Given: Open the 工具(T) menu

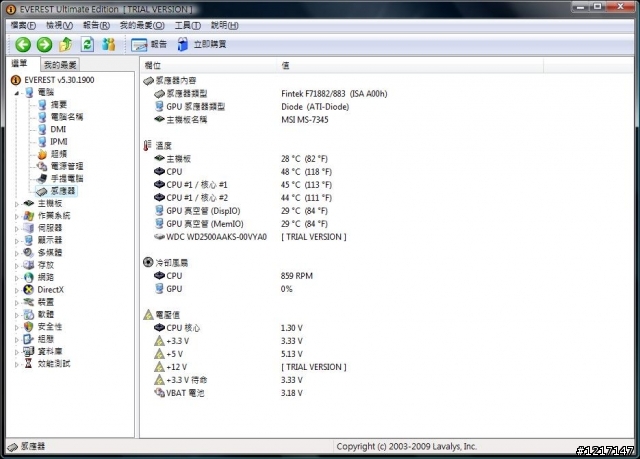Looking at the screenshot, I should (x=188, y=26).
